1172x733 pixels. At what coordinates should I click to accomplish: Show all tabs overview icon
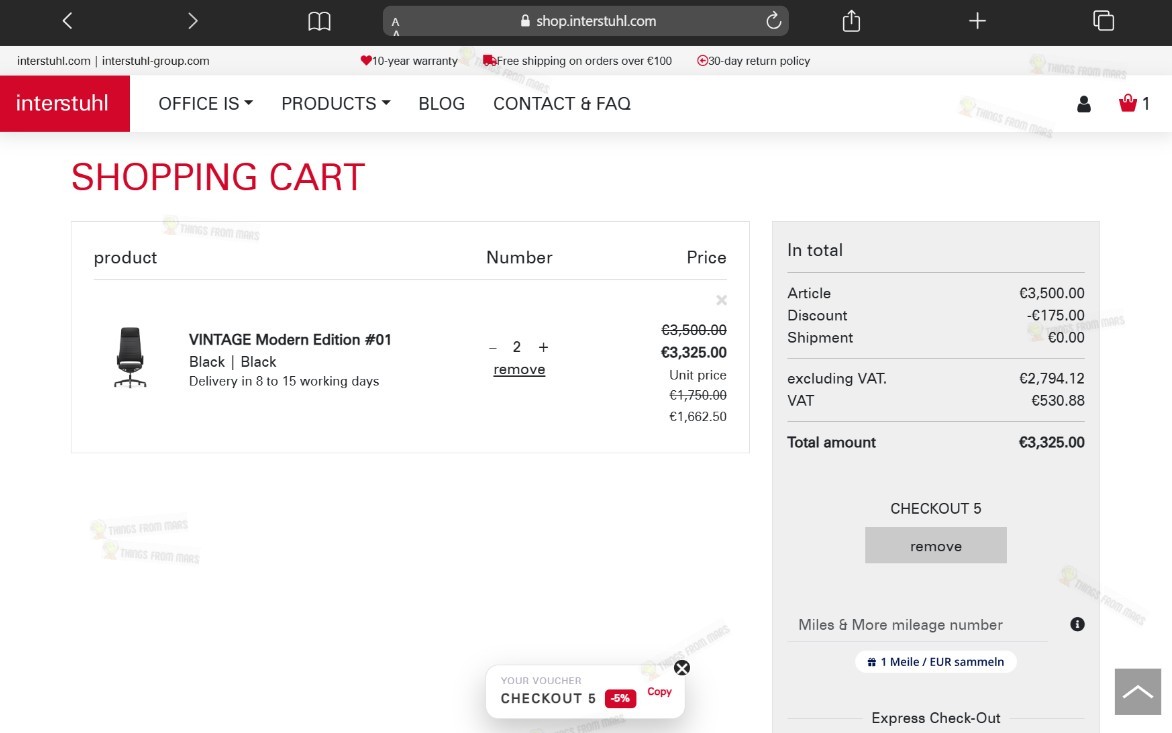1103,21
